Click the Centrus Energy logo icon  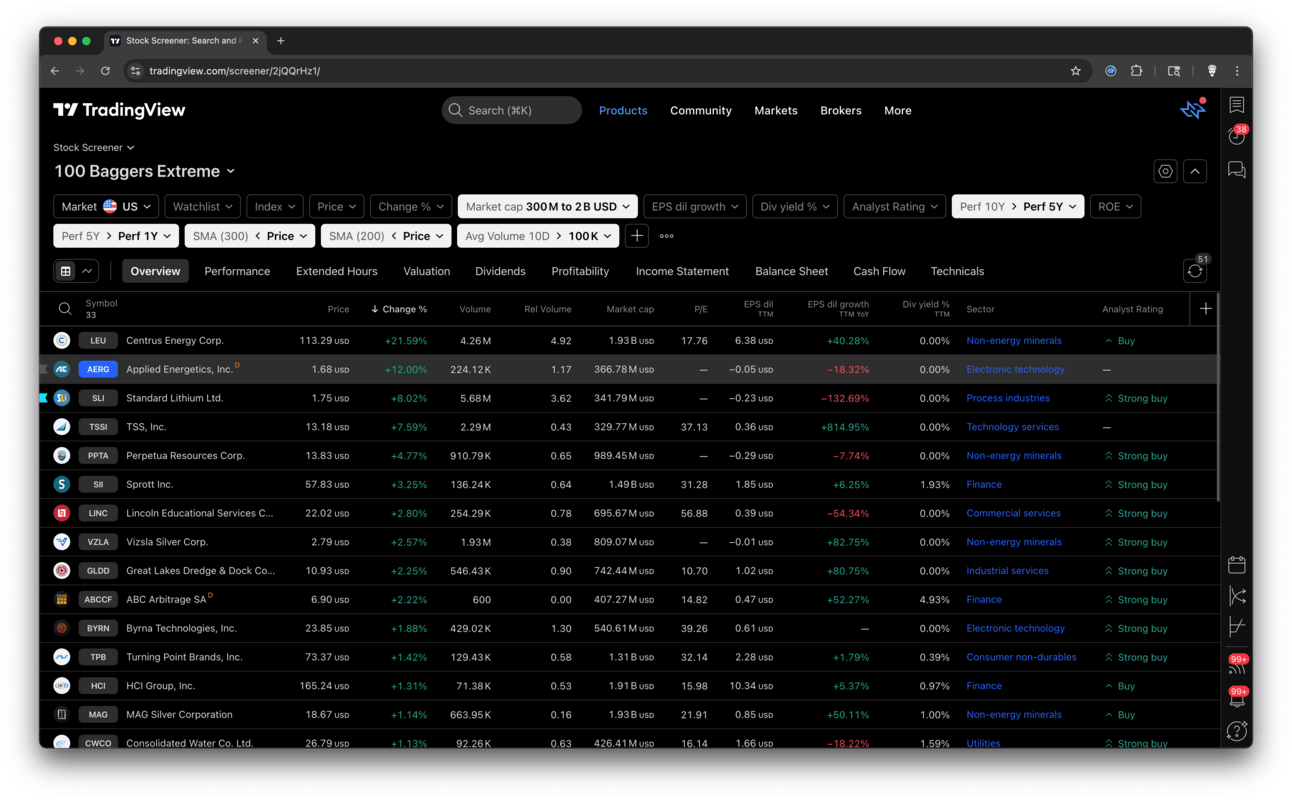pos(62,341)
